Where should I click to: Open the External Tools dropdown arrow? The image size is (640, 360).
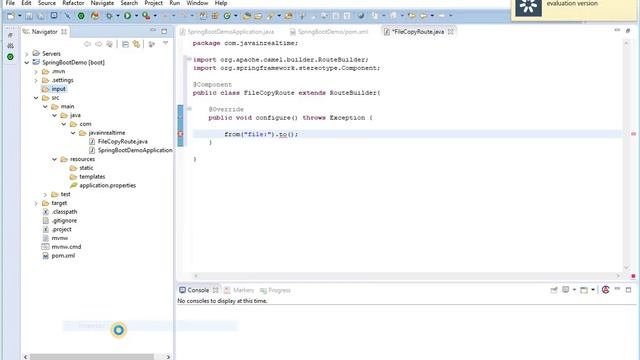point(155,16)
